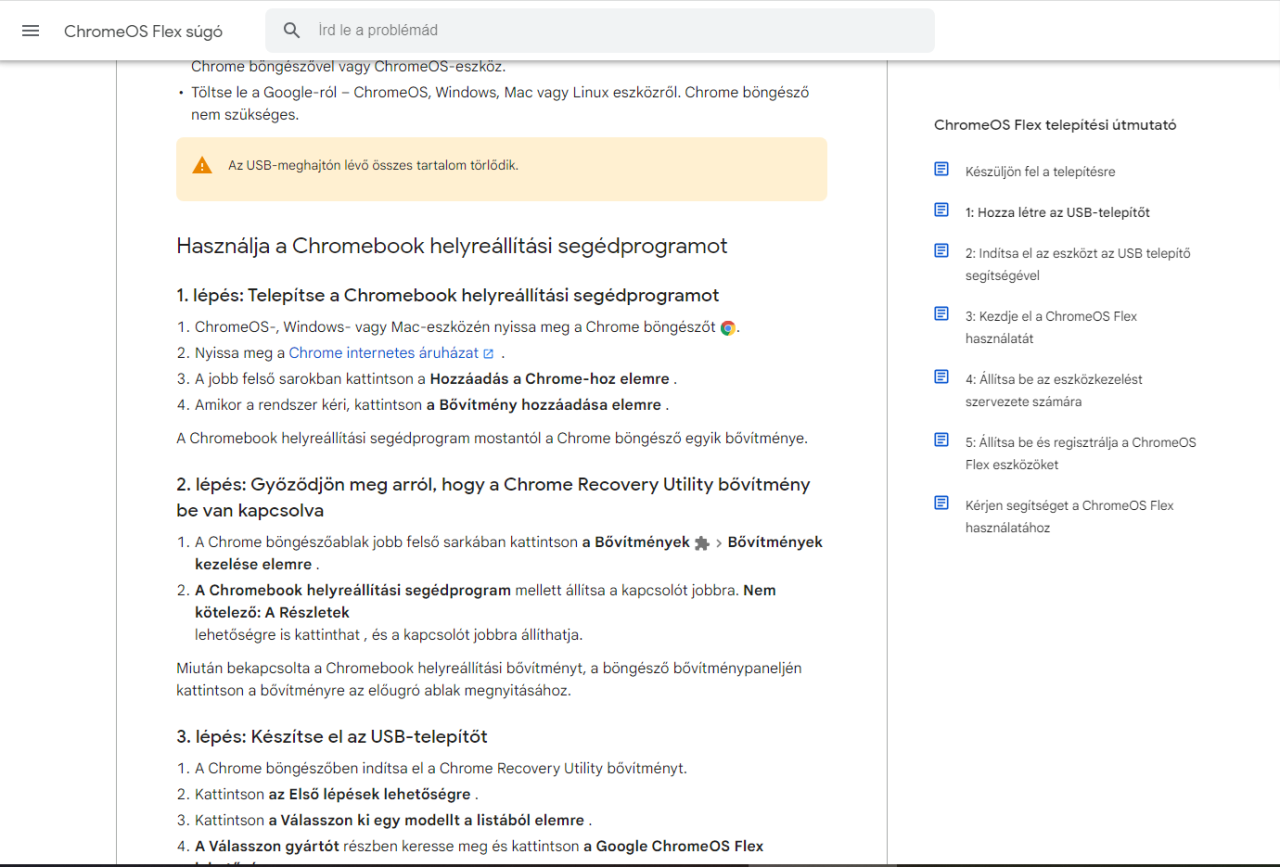Click bold text az Első lépések lehetőségre

pos(369,794)
